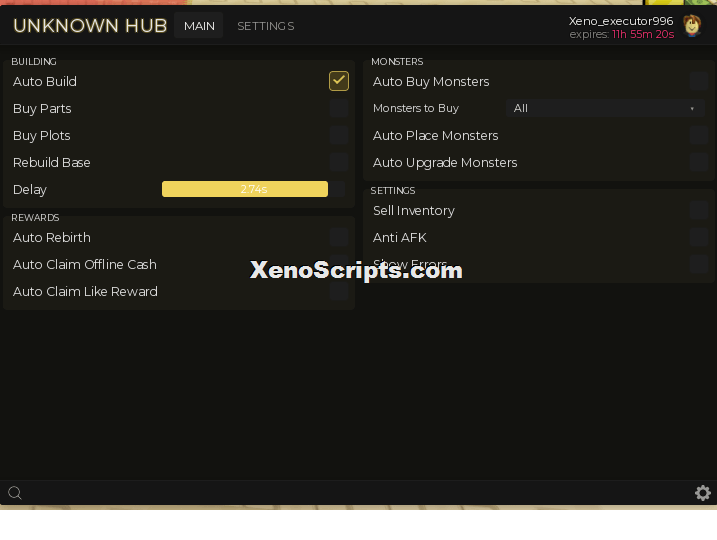717x540 pixels.
Task: Click the BUILDING section header
Action: (34, 61)
